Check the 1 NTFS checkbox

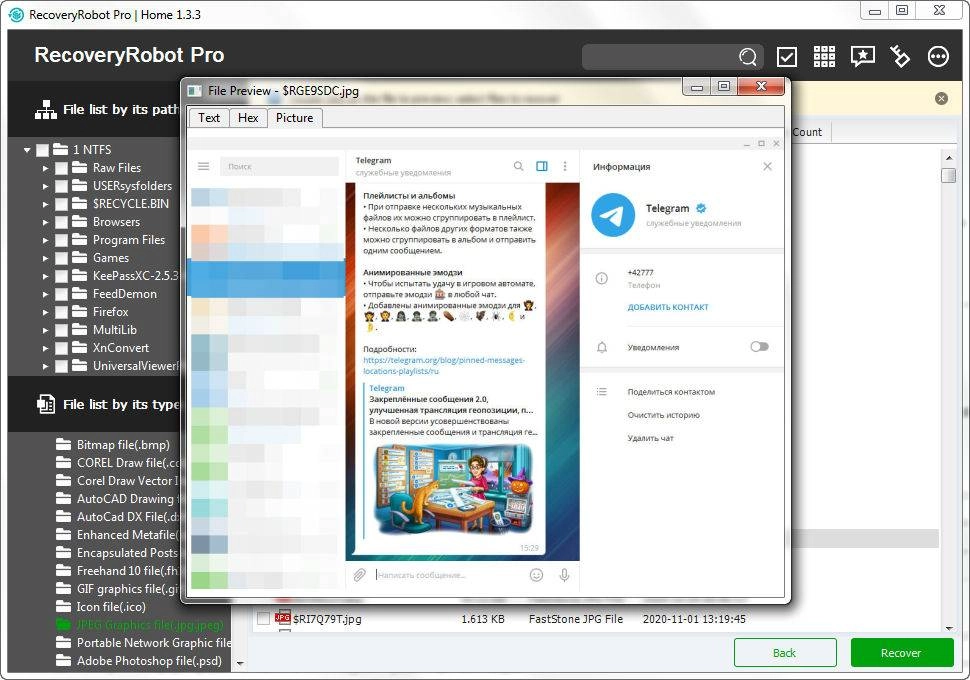[43, 150]
